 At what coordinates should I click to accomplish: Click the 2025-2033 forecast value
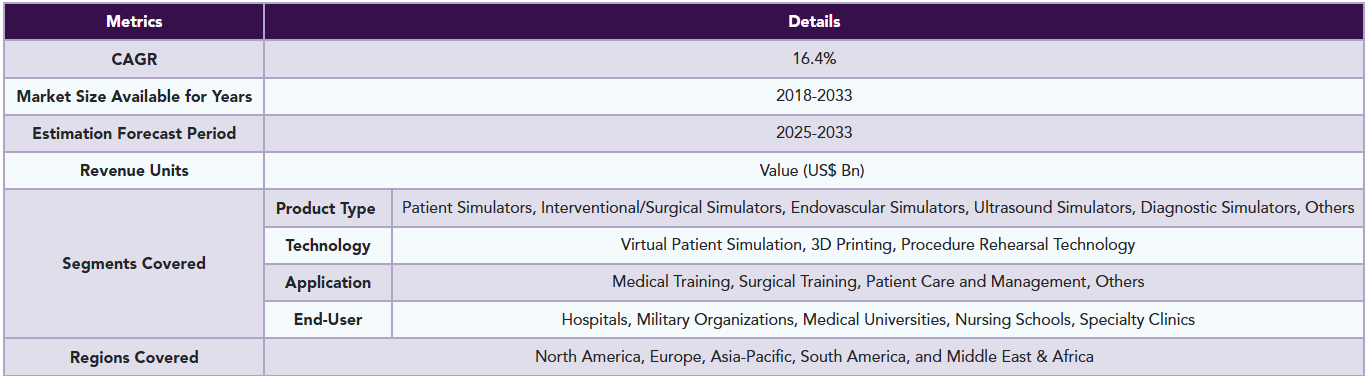click(x=814, y=133)
